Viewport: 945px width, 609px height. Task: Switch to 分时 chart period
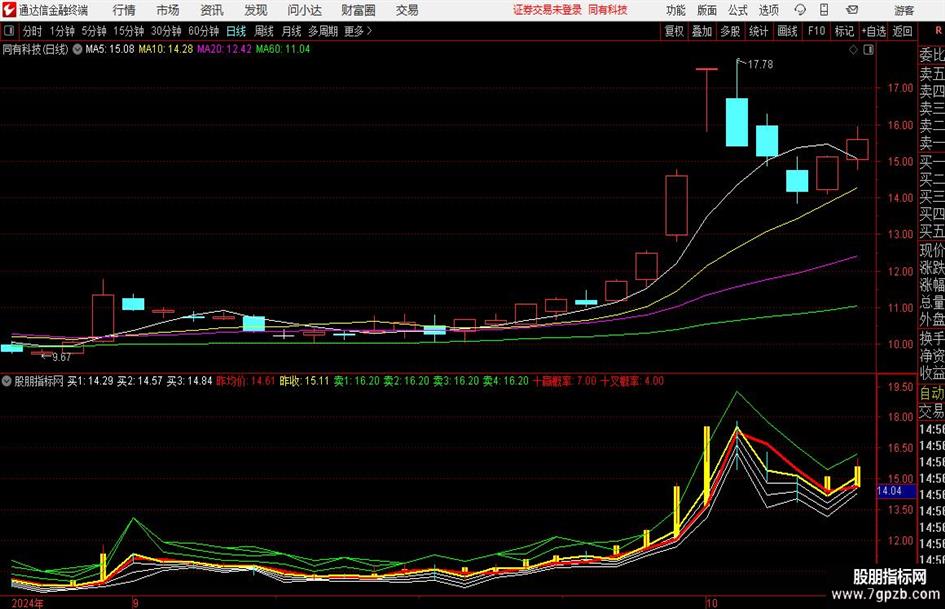[32, 31]
